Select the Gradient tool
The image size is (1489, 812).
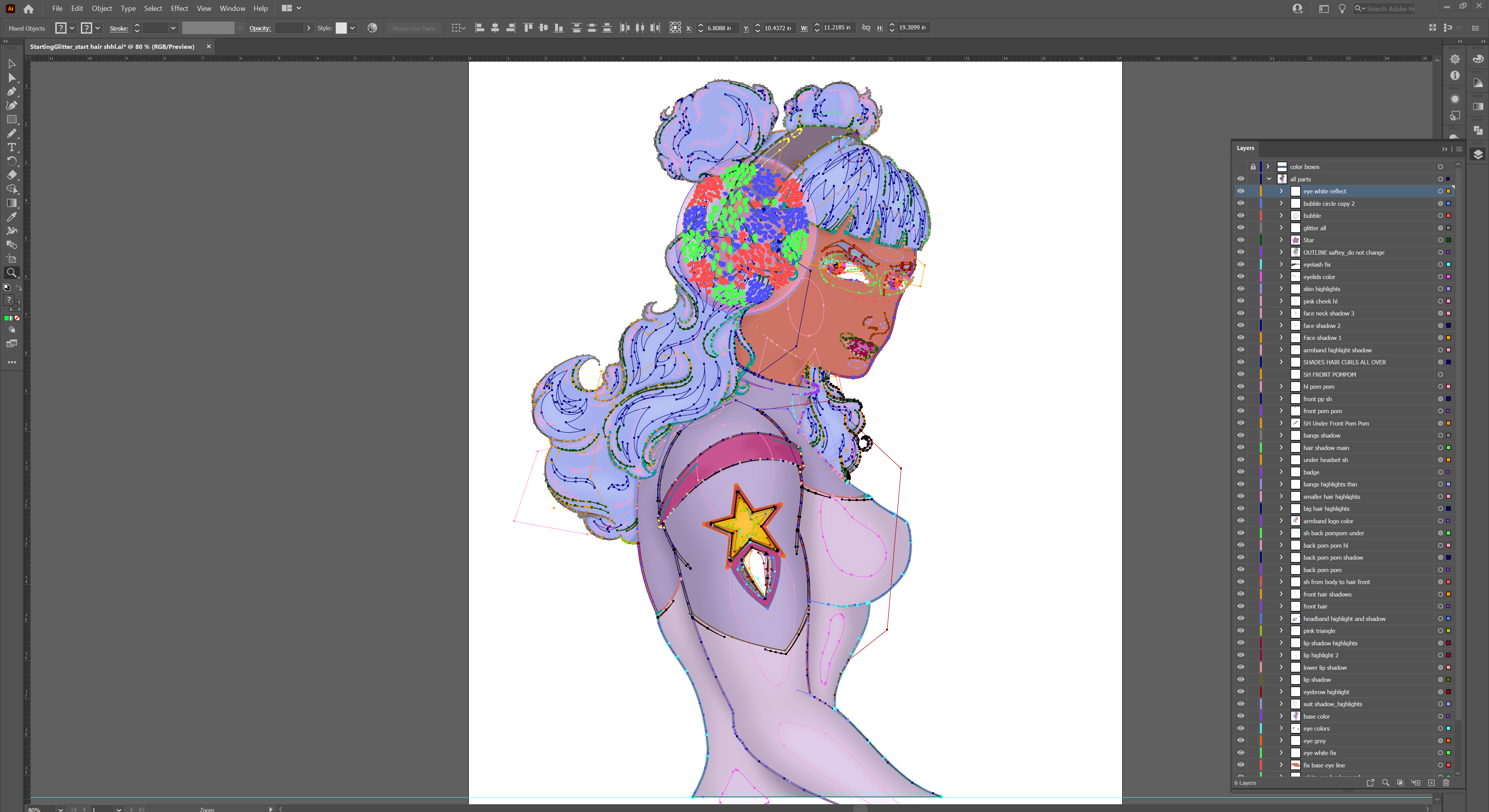pos(12,203)
